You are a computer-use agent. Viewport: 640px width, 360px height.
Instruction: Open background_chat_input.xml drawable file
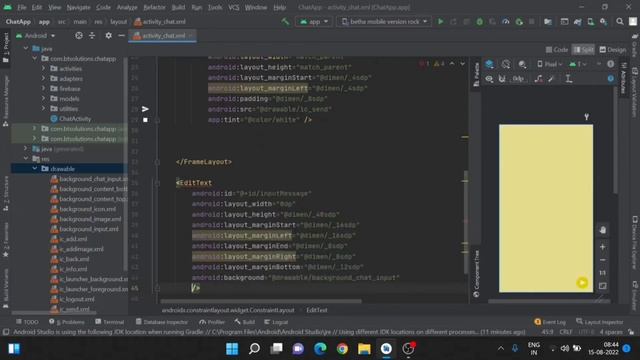[89, 179]
